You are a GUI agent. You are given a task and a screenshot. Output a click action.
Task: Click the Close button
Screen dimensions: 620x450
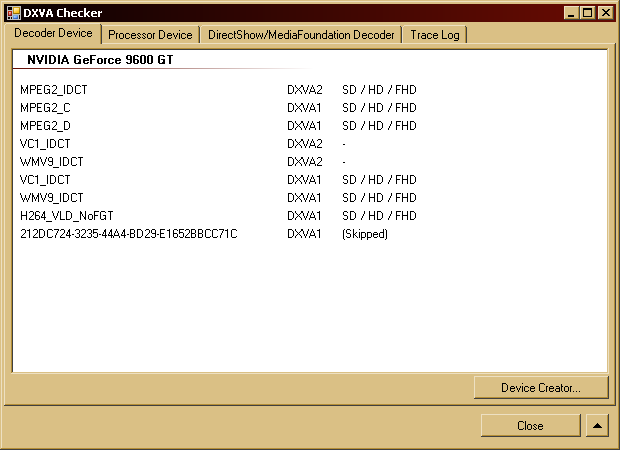[530, 425]
